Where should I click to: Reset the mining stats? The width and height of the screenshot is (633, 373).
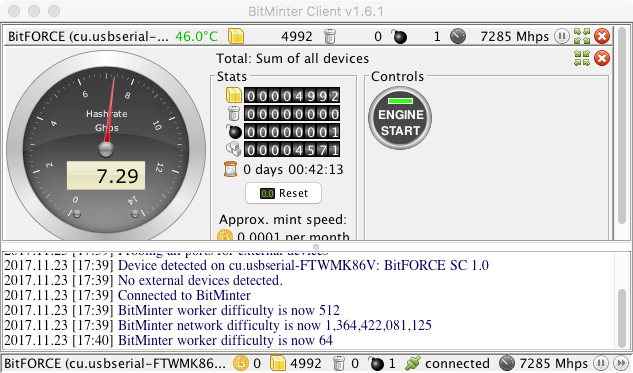pyautogui.click(x=283, y=193)
